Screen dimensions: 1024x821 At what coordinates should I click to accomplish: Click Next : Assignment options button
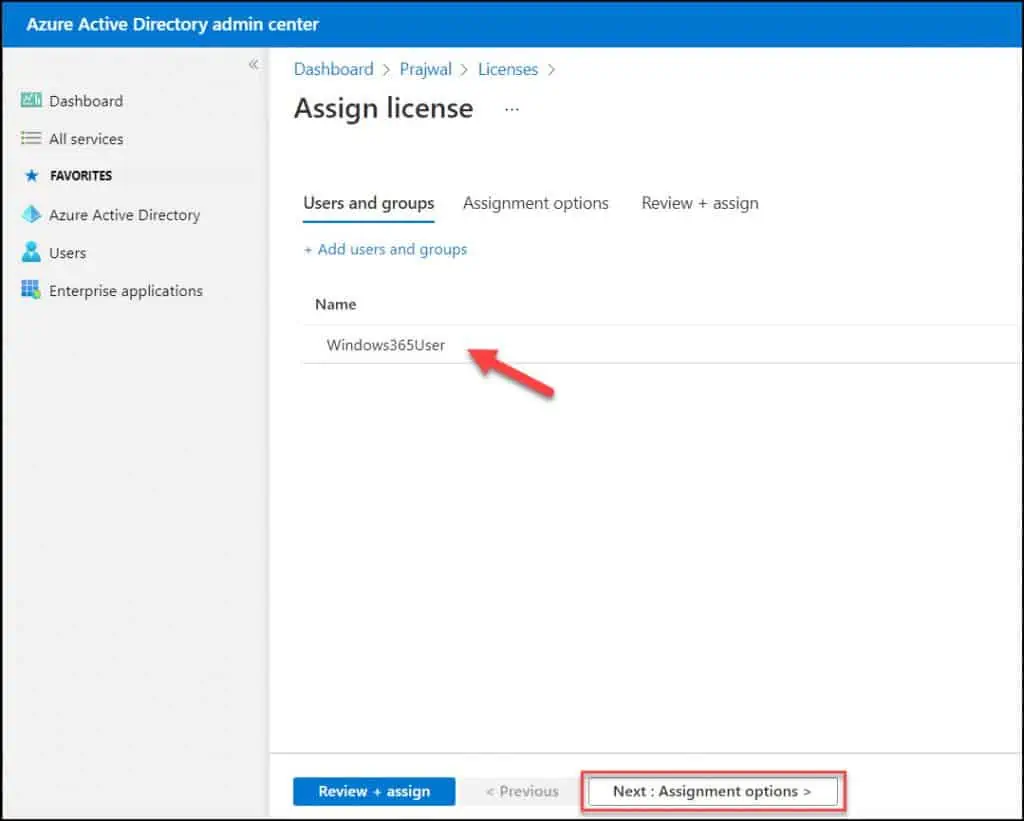pos(712,791)
